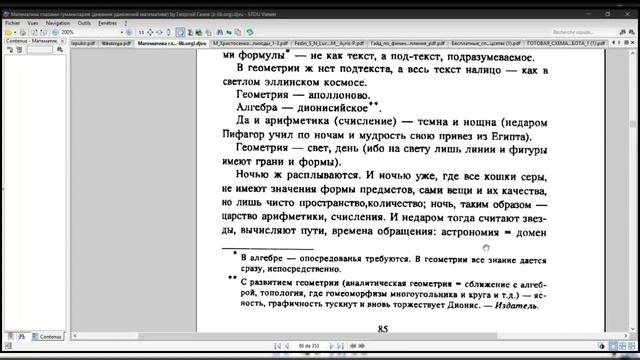Viewport: 640px width, 360px height.
Task: Select the fit height icon
Action: pos(169,32)
